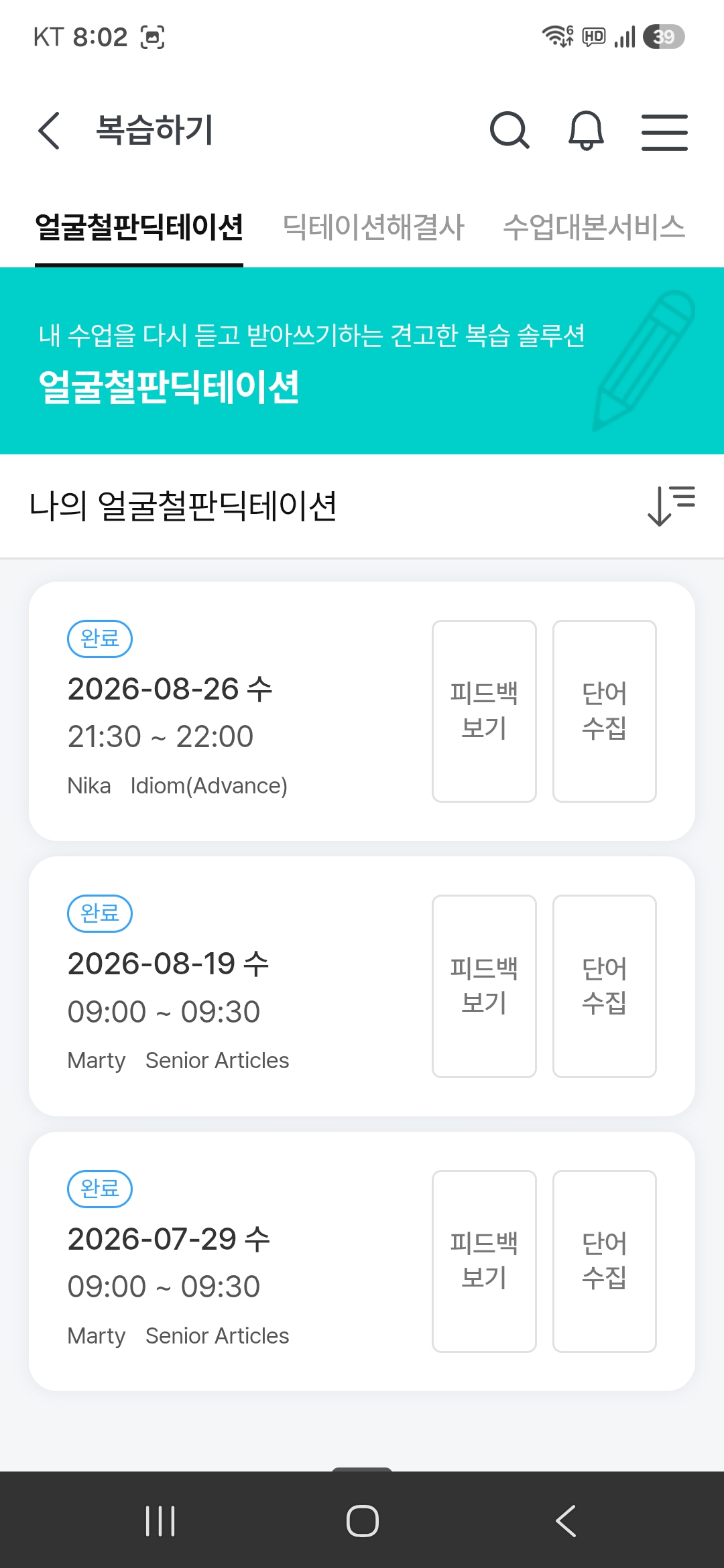
Task: Tap the back arrow beside 복습하기
Action: tap(49, 130)
